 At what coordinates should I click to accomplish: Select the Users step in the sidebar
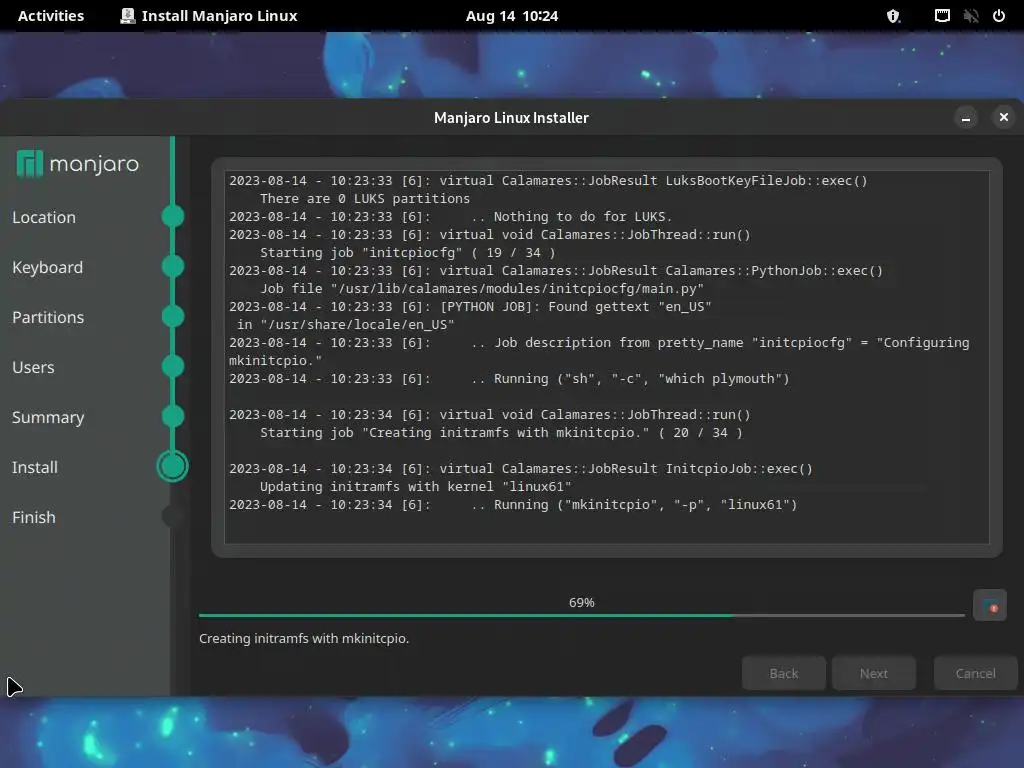pos(33,367)
